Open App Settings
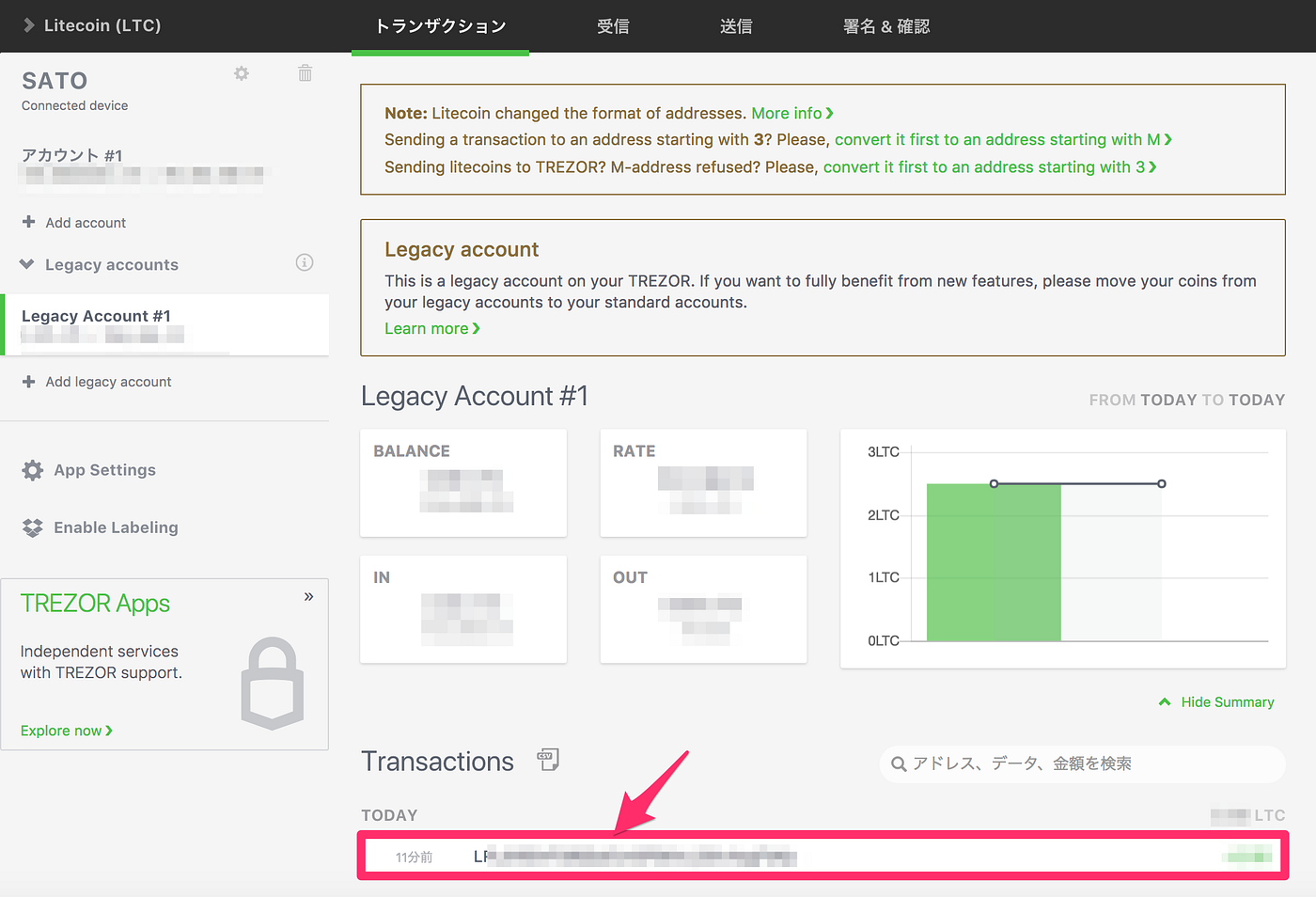This screenshot has width=1316, height=897. click(x=104, y=470)
